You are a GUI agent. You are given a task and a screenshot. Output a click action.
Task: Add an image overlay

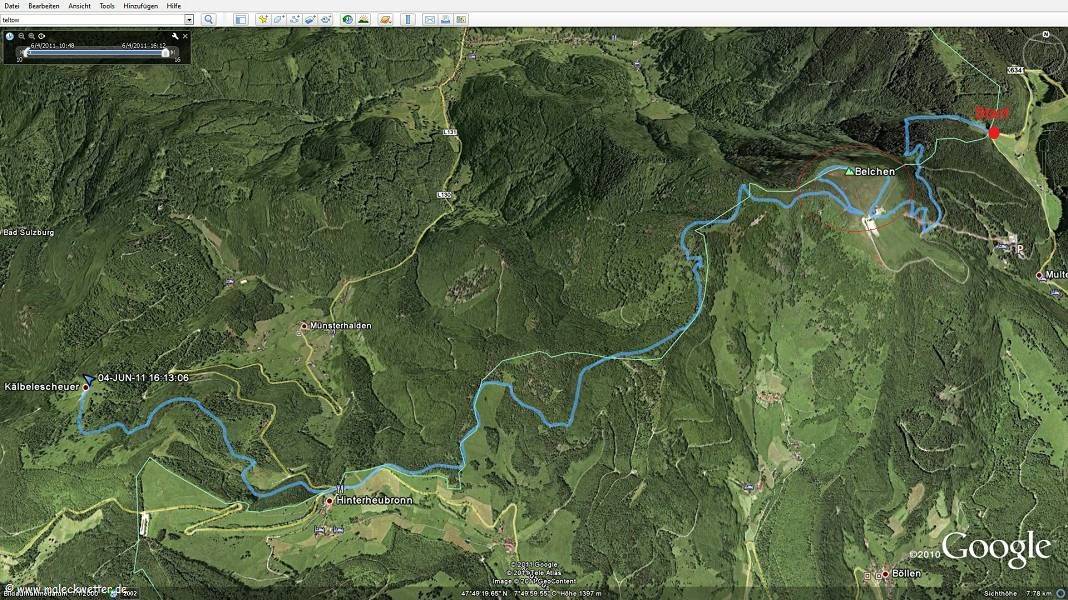tap(310, 19)
